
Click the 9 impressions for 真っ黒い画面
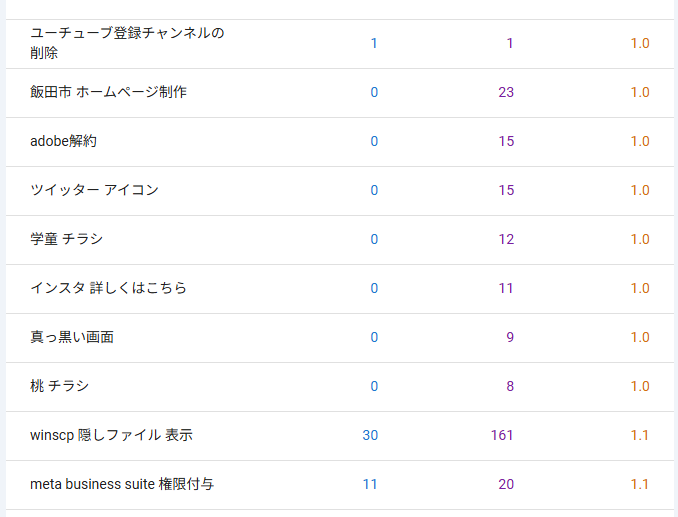[x=510, y=337]
